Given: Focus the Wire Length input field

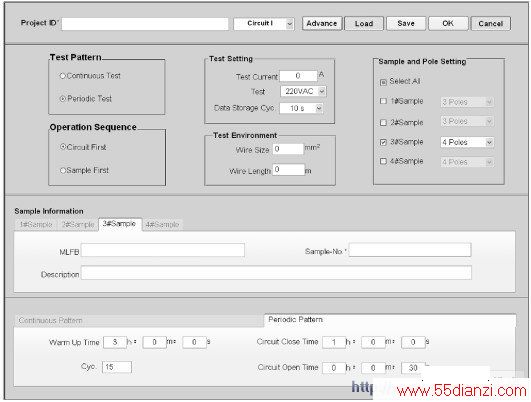Looking at the screenshot, I should pos(289,169).
